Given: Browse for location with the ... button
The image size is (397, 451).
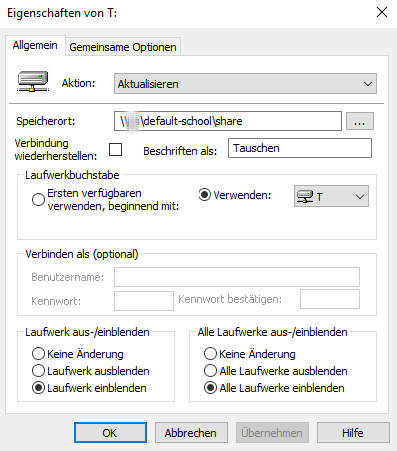Looking at the screenshot, I should (x=360, y=121).
